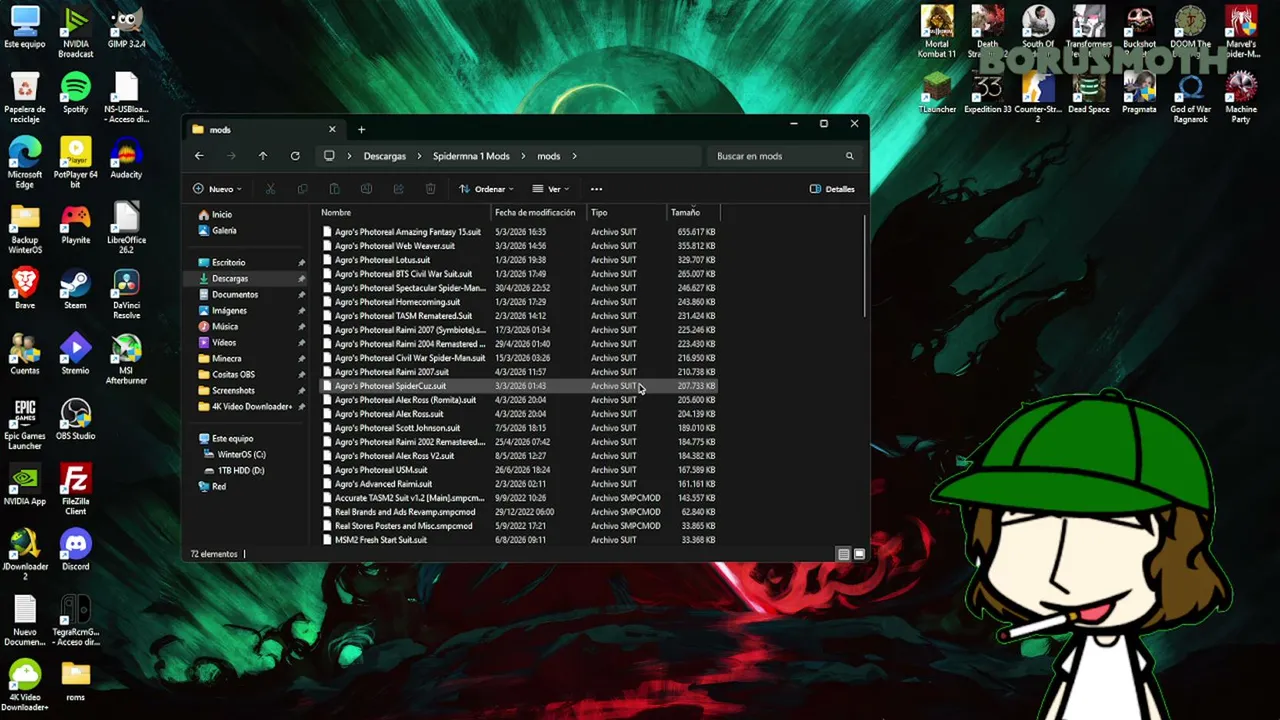Screen dimensions: 1280x720
Task: Close the mods Explorer tab
Action: pos(332,129)
